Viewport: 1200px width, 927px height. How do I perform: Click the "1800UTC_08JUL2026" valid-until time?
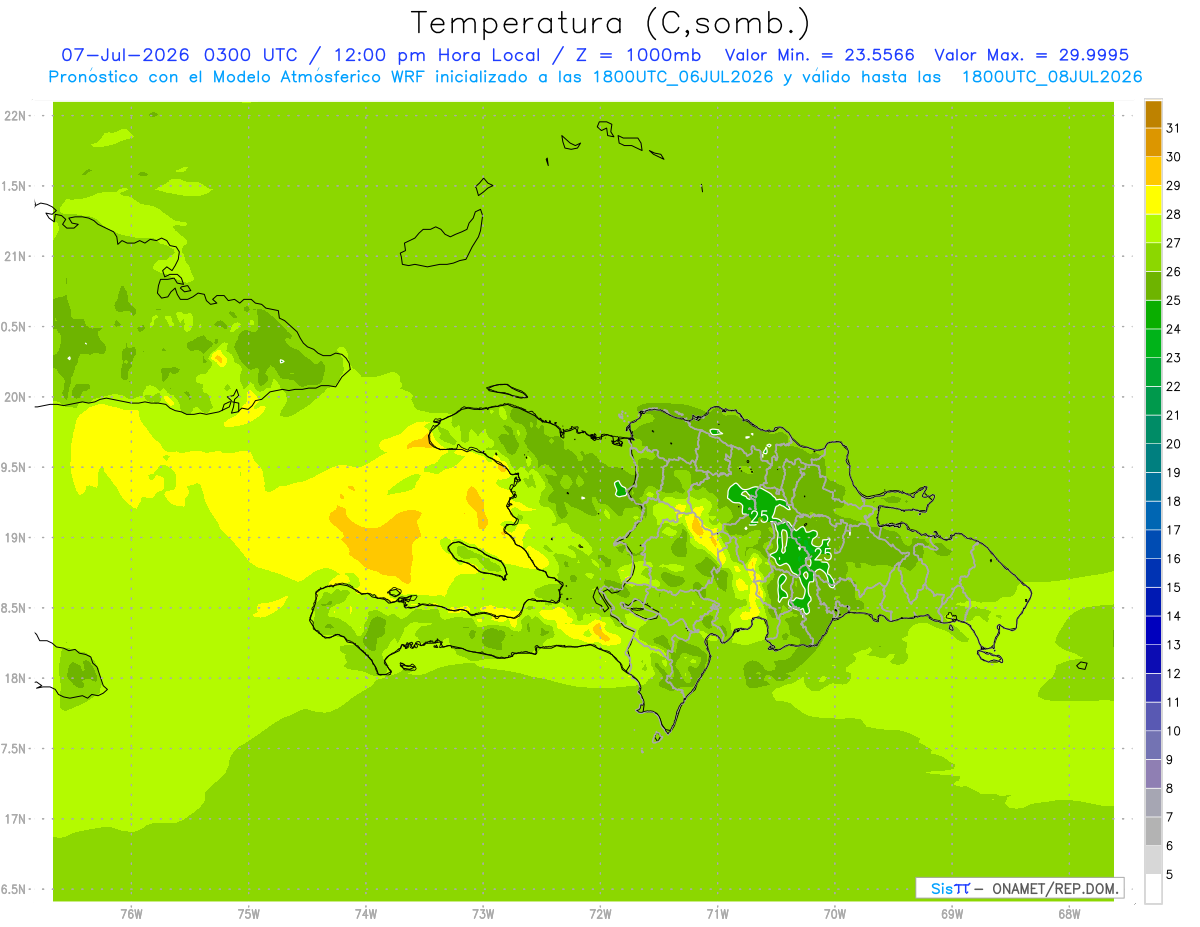(1051, 76)
